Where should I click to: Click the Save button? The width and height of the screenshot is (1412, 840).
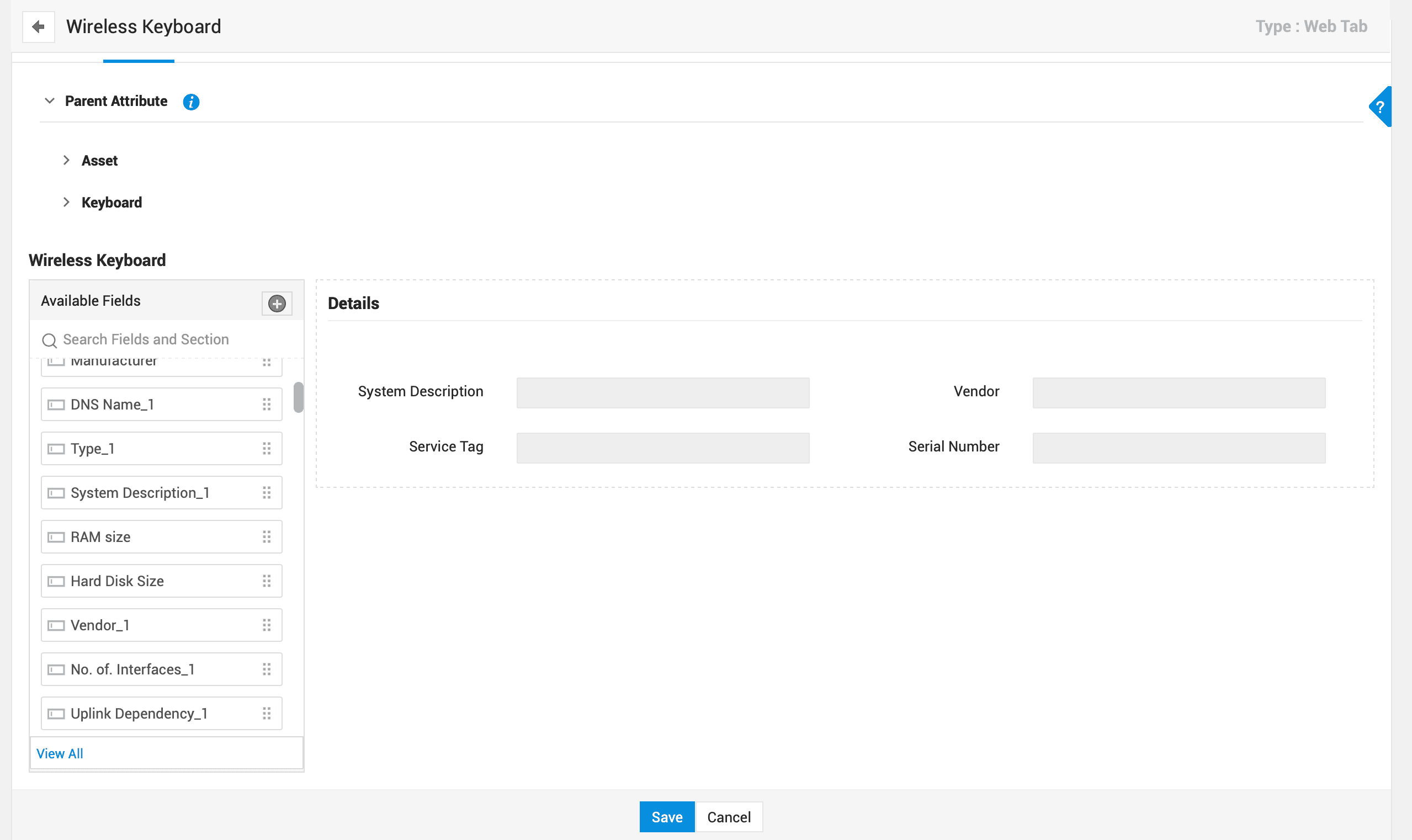pos(666,817)
